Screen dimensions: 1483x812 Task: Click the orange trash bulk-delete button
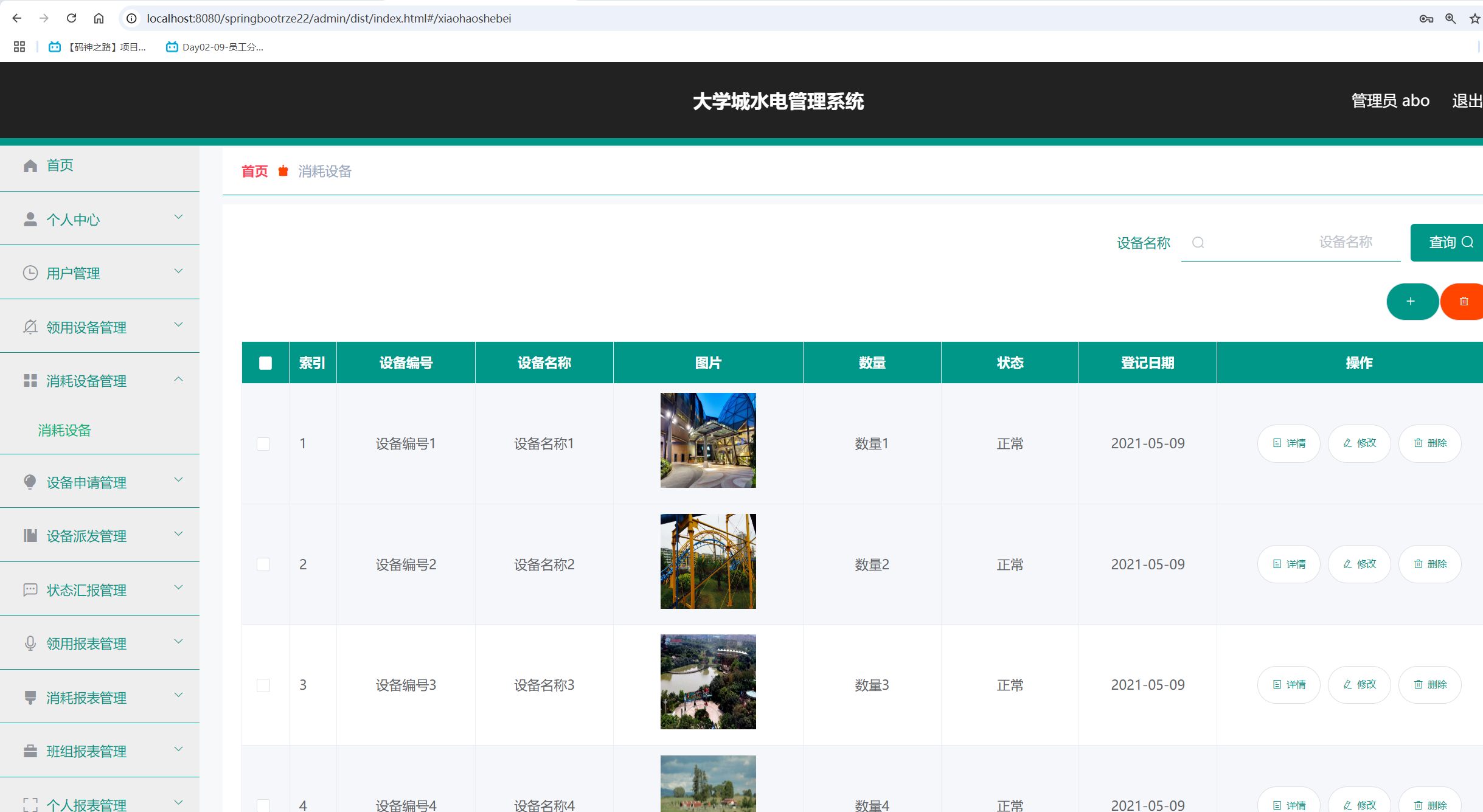tap(1464, 301)
